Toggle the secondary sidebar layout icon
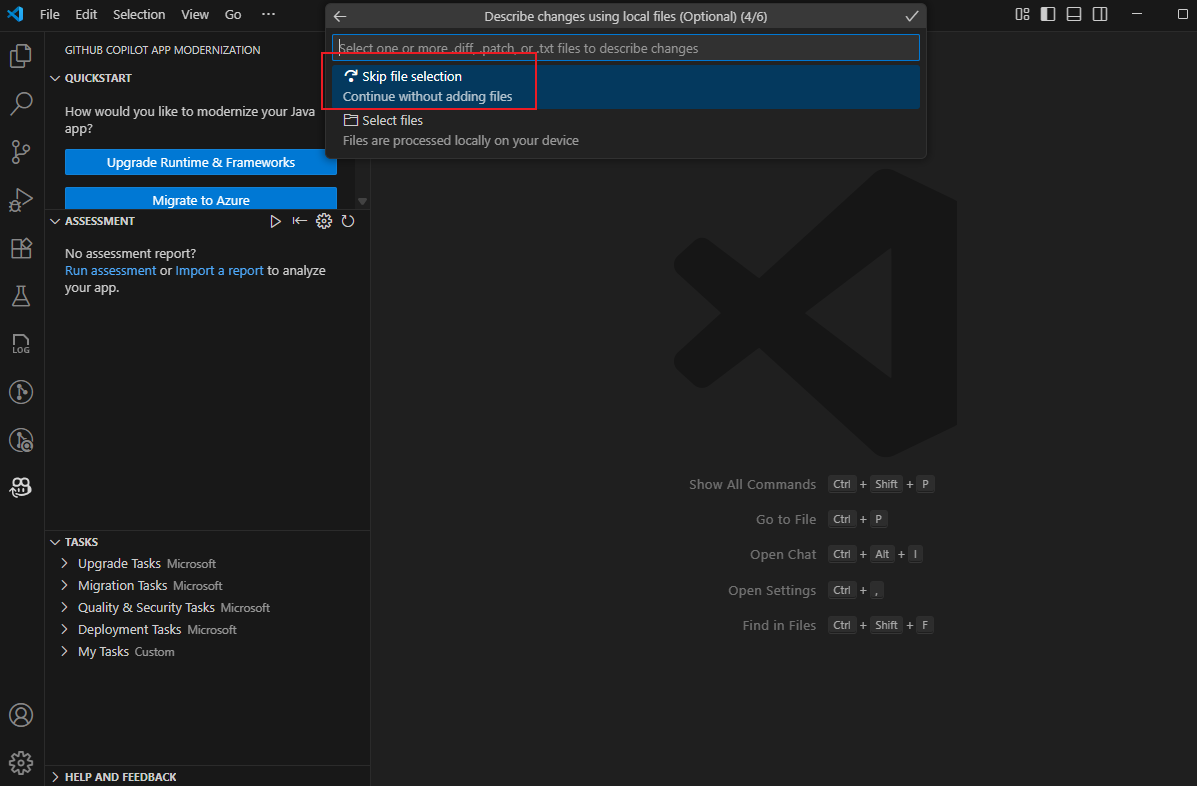Image resolution: width=1197 pixels, height=786 pixels. 1099,15
